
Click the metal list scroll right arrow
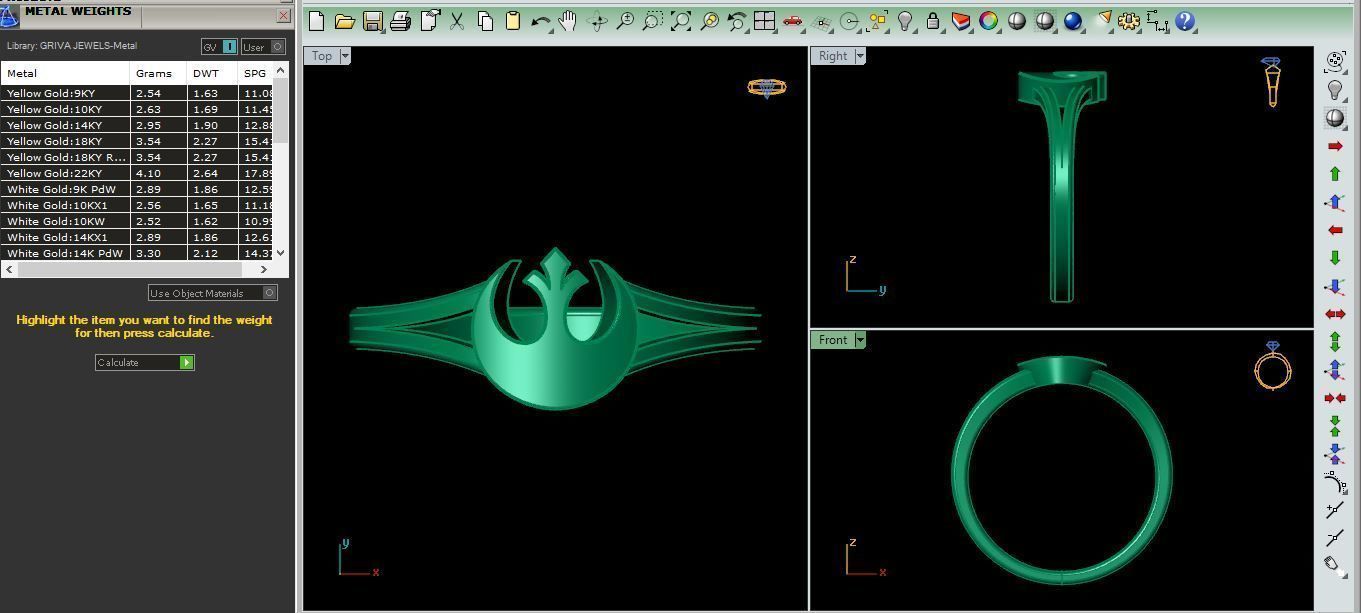264,269
